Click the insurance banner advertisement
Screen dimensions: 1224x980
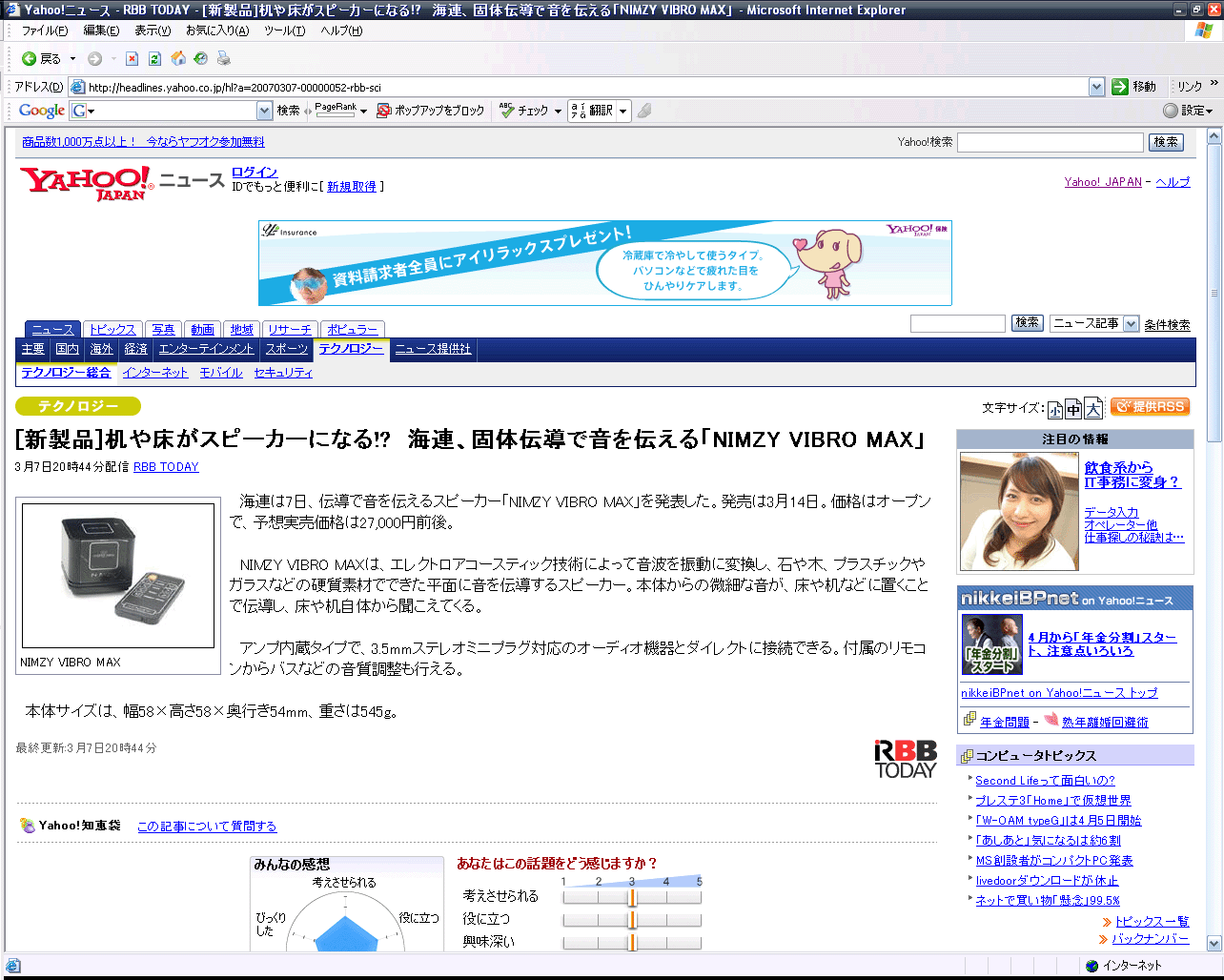pyautogui.click(x=605, y=263)
